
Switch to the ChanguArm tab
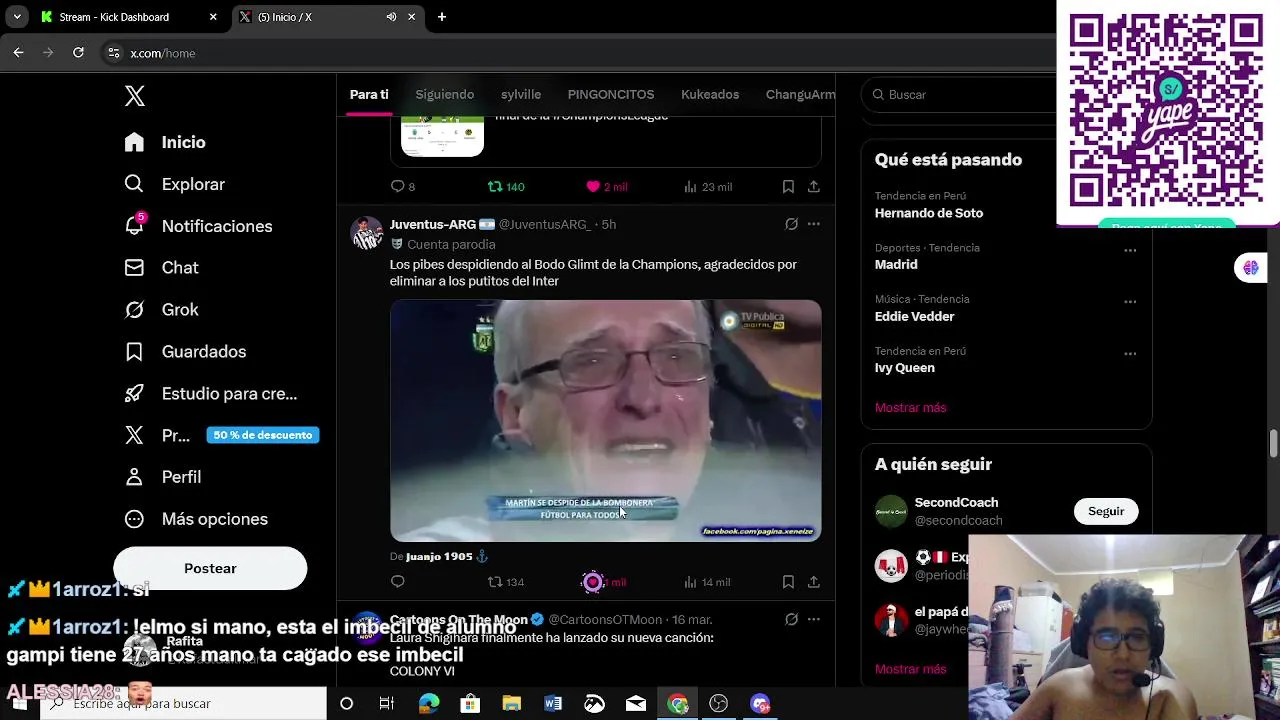coord(800,94)
